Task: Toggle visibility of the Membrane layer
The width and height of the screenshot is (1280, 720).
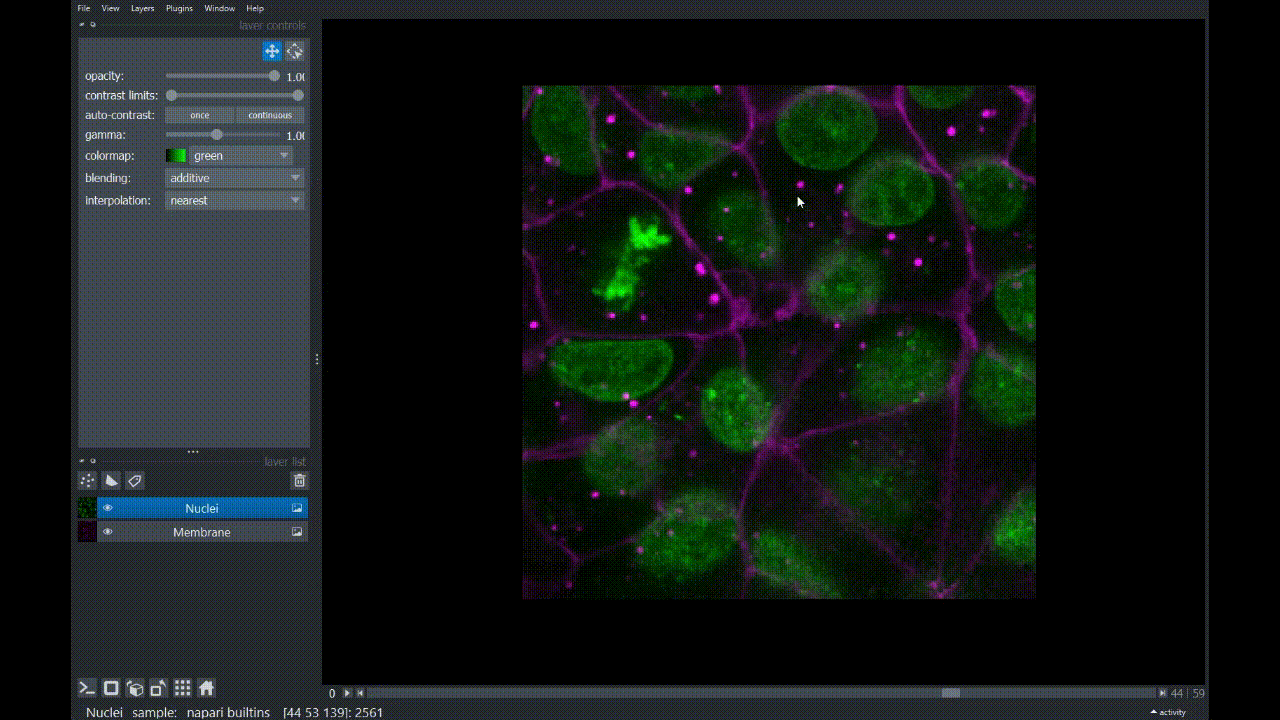Action: click(108, 532)
